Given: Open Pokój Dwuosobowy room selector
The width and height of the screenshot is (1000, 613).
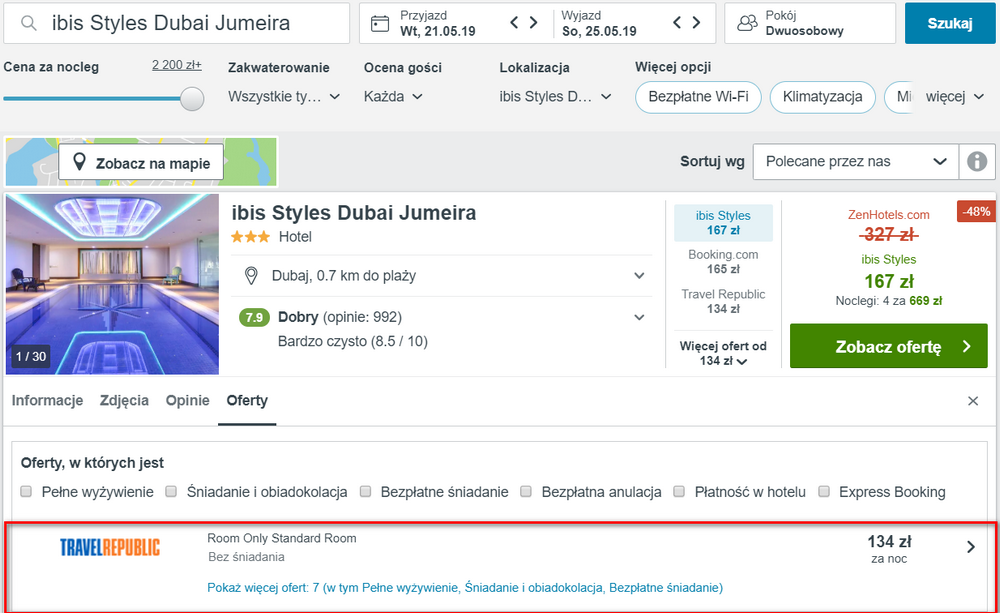Looking at the screenshot, I should [x=810, y=24].
